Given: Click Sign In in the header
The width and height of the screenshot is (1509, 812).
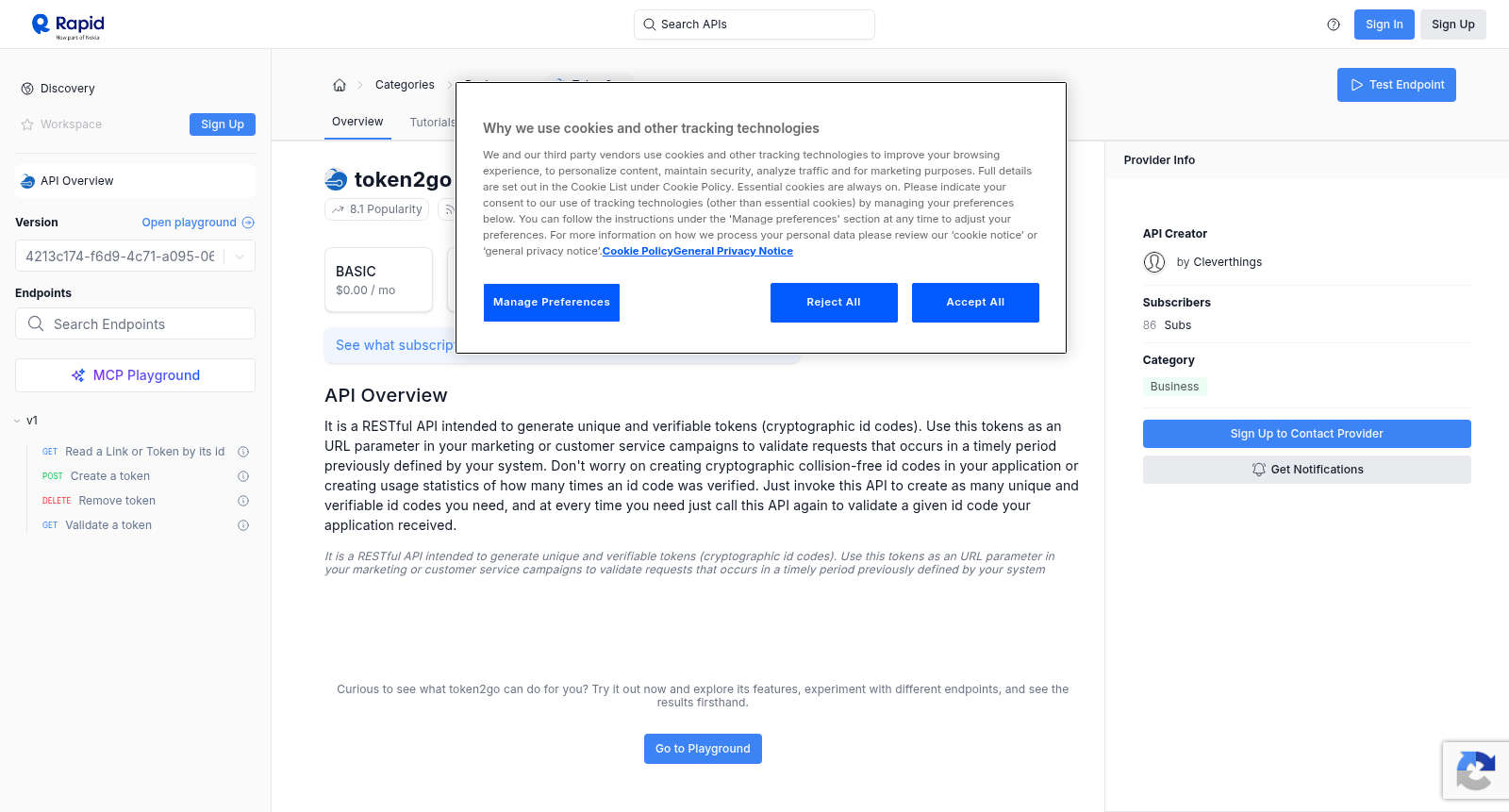Looking at the screenshot, I should [x=1385, y=25].
